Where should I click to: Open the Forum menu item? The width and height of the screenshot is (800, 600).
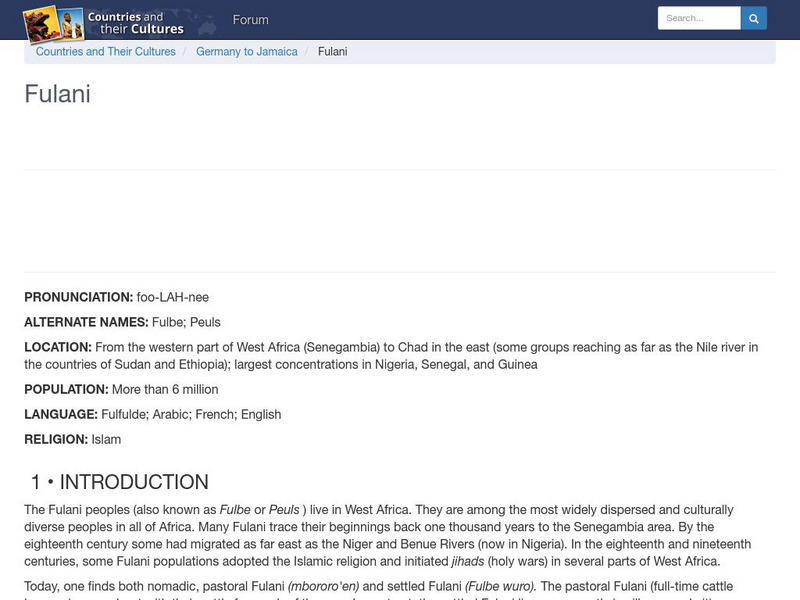tap(251, 20)
